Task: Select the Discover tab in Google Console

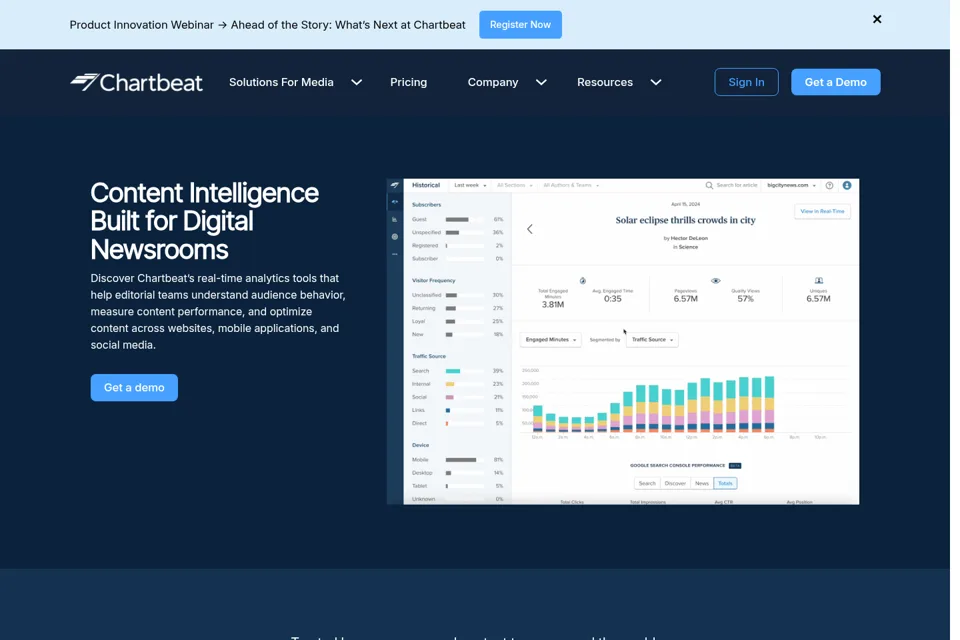Action: [x=675, y=483]
